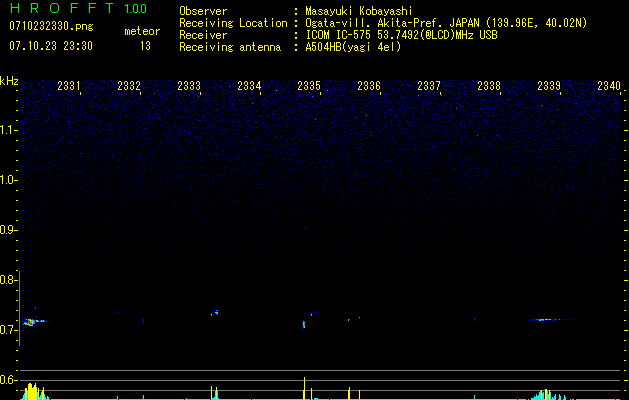Click time marker 2333
Image resolution: width=629 pixels, height=400 pixels.
click(189, 85)
